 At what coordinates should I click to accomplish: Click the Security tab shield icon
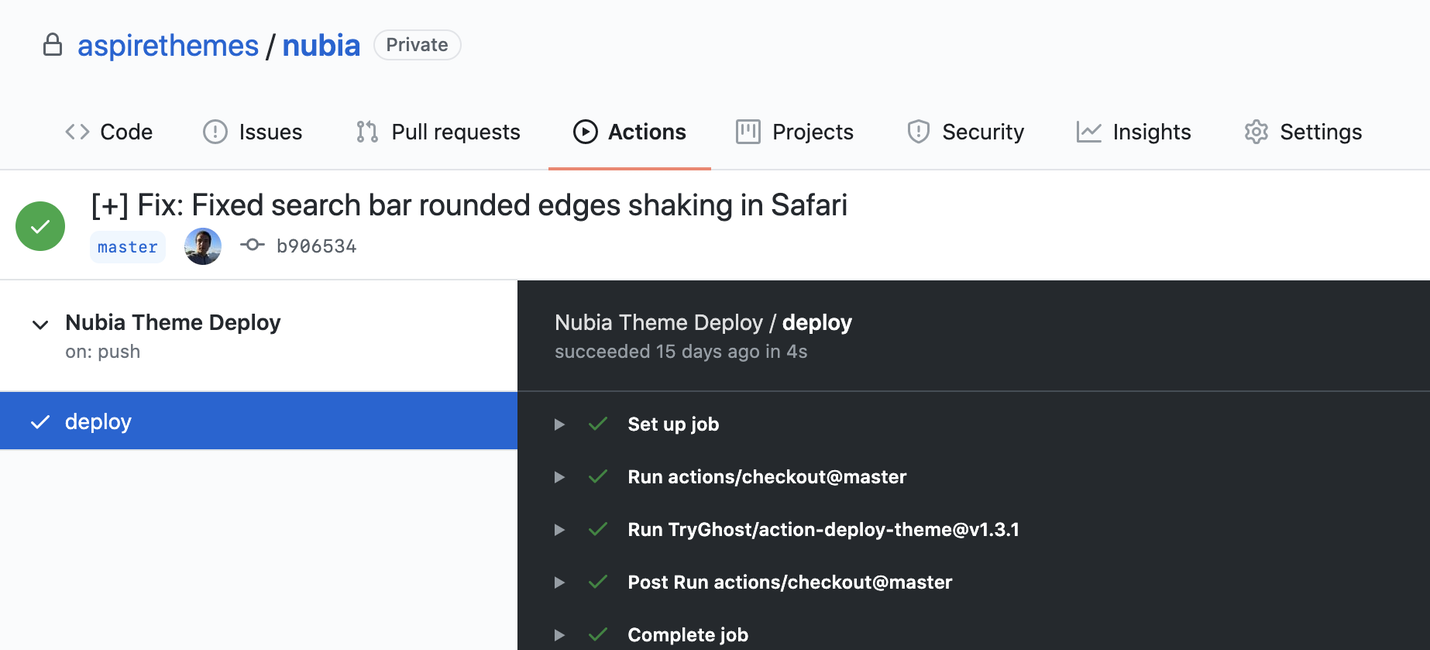point(918,132)
